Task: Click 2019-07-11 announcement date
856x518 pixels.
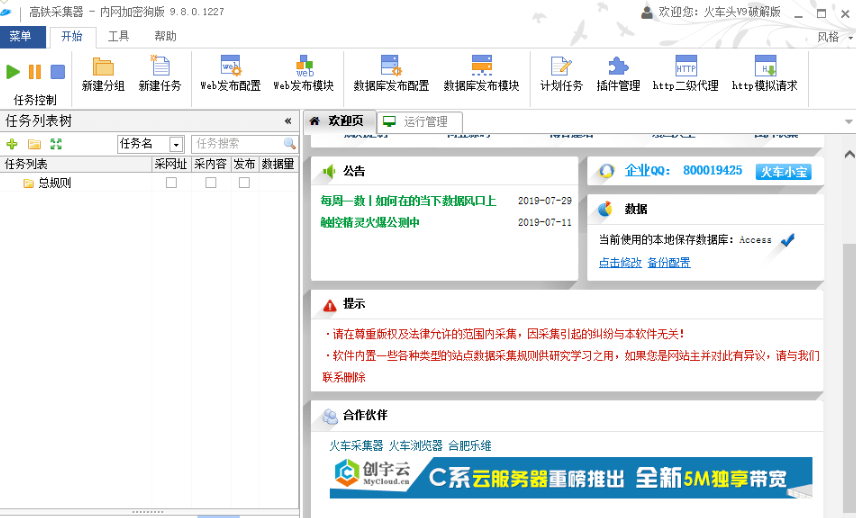Action: [545, 222]
